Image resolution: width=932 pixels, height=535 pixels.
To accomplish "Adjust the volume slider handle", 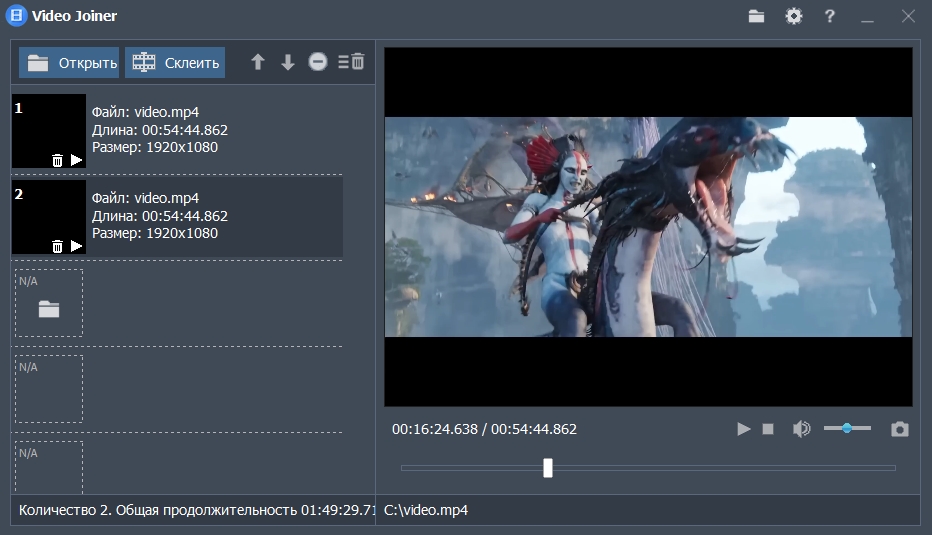I will (x=847, y=428).
